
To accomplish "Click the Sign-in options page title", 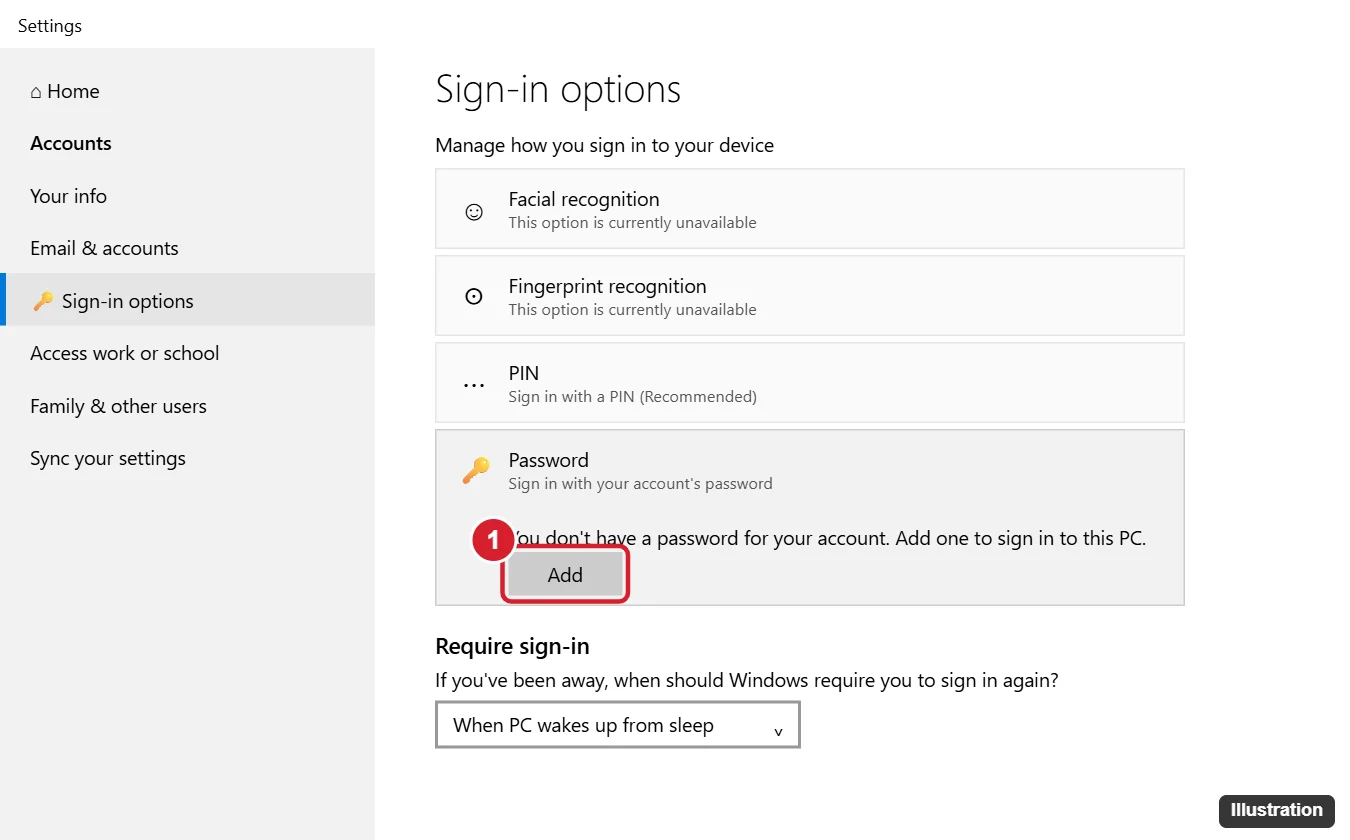I will pyautogui.click(x=558, y=89).
